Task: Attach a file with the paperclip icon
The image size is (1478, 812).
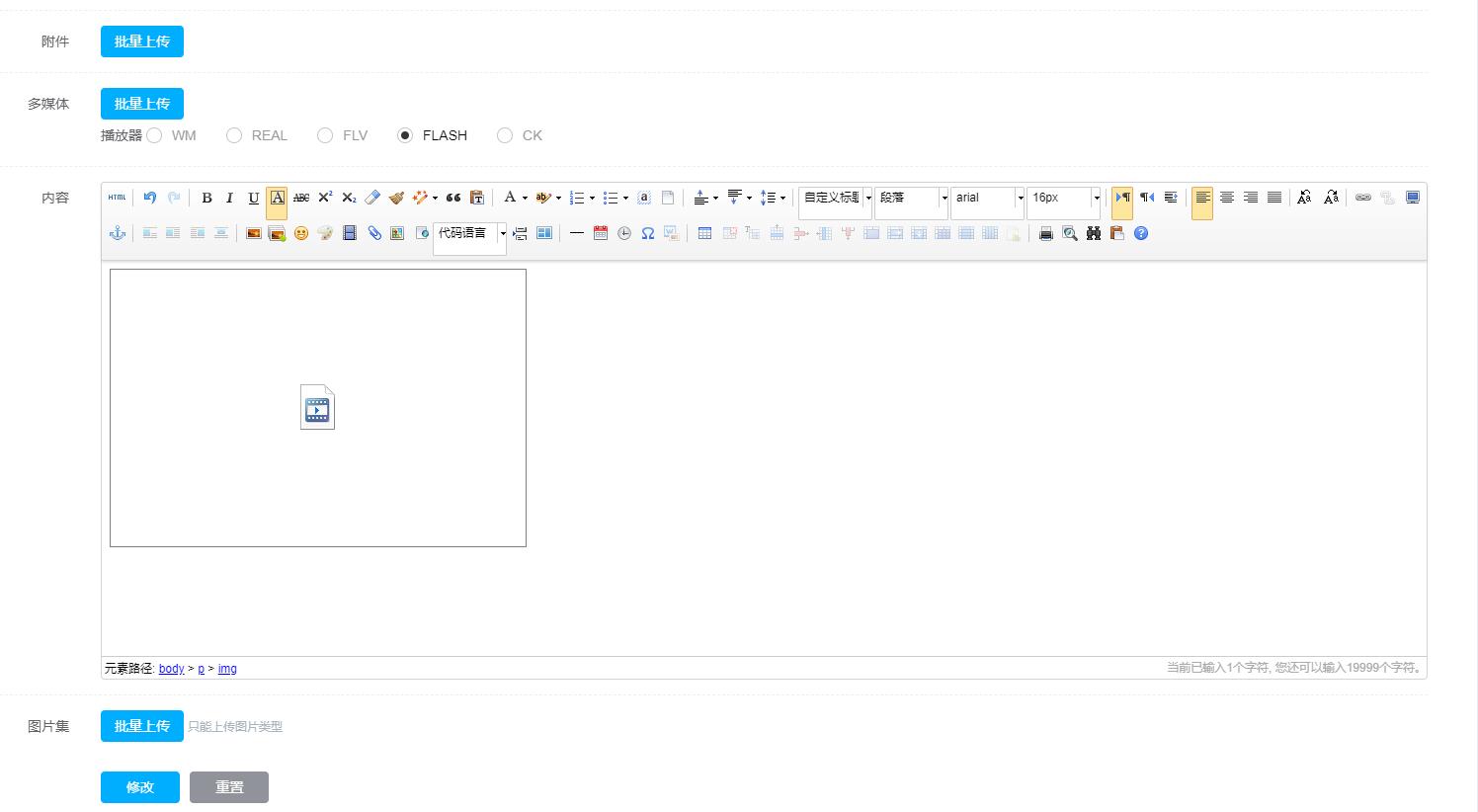Action: (x=374, y=233)
